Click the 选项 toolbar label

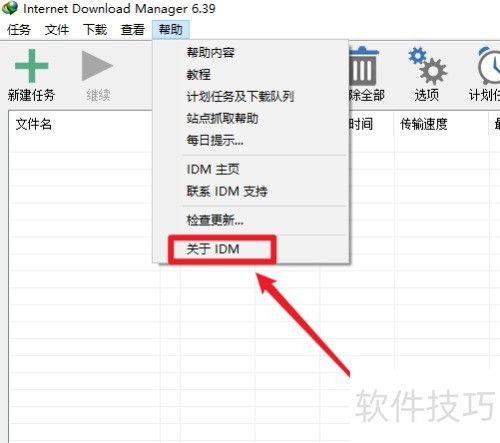point(427,95)
